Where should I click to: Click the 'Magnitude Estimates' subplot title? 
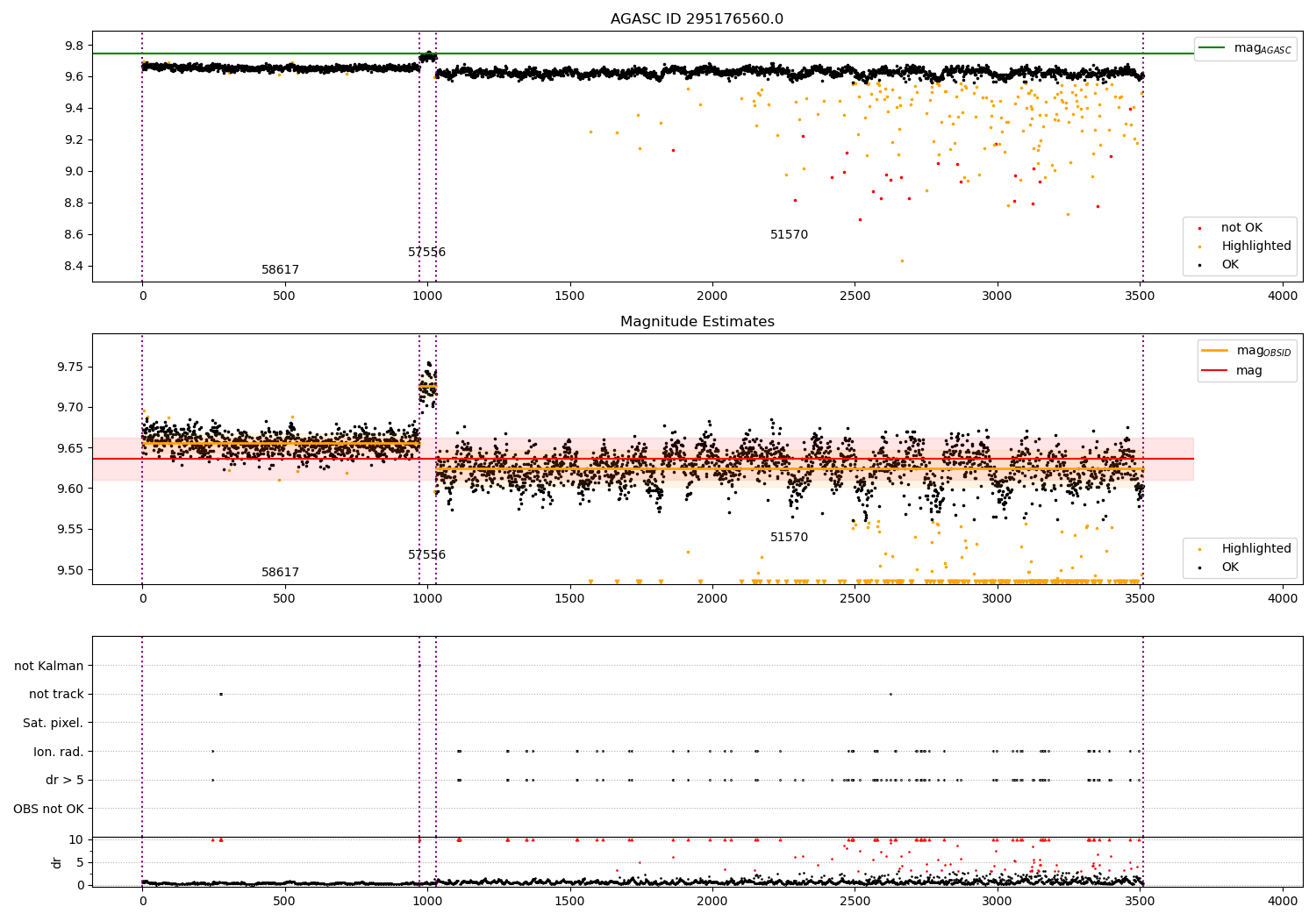coord(697,322)
